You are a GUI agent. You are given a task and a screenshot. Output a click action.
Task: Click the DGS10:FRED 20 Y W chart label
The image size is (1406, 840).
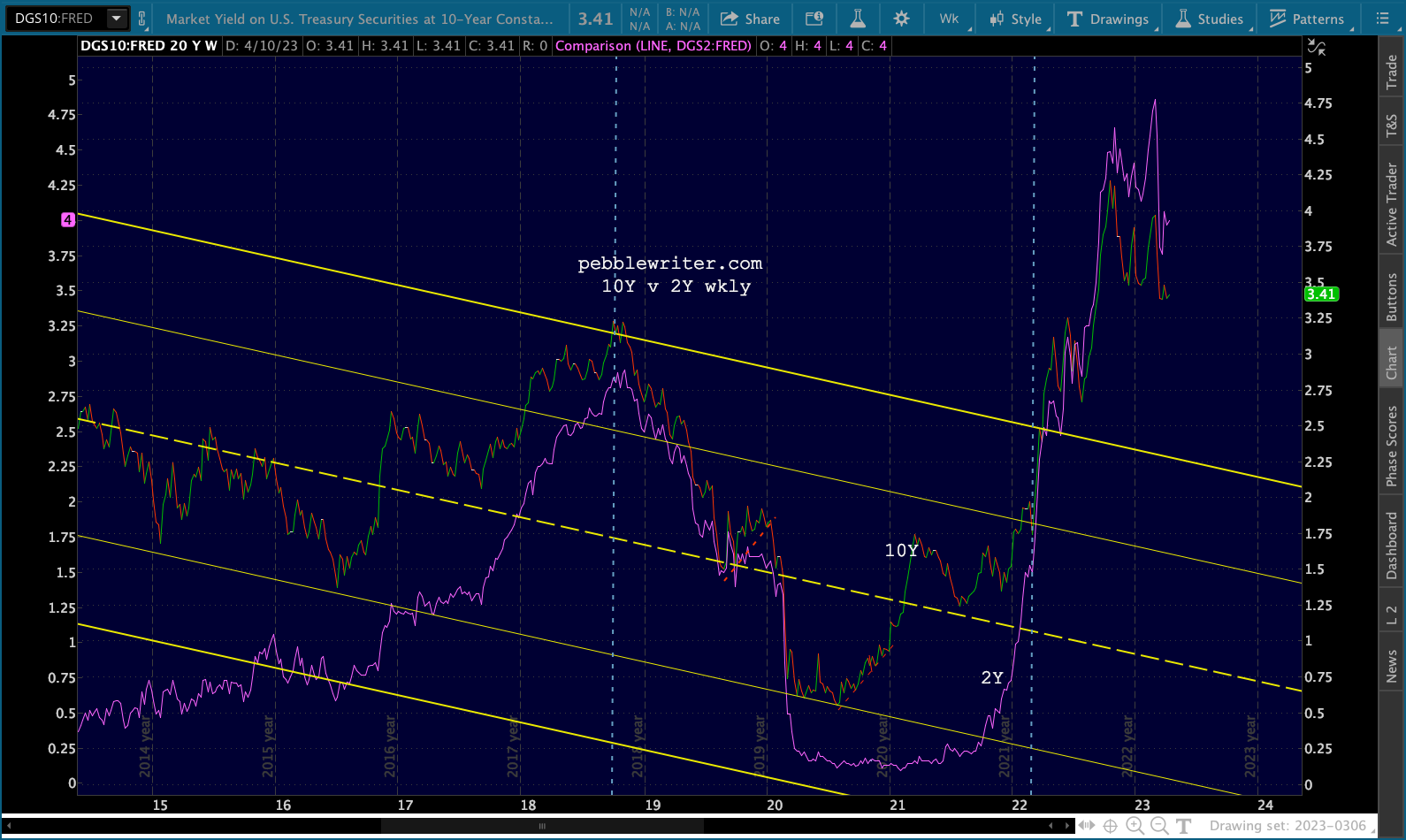coord(149,46)
